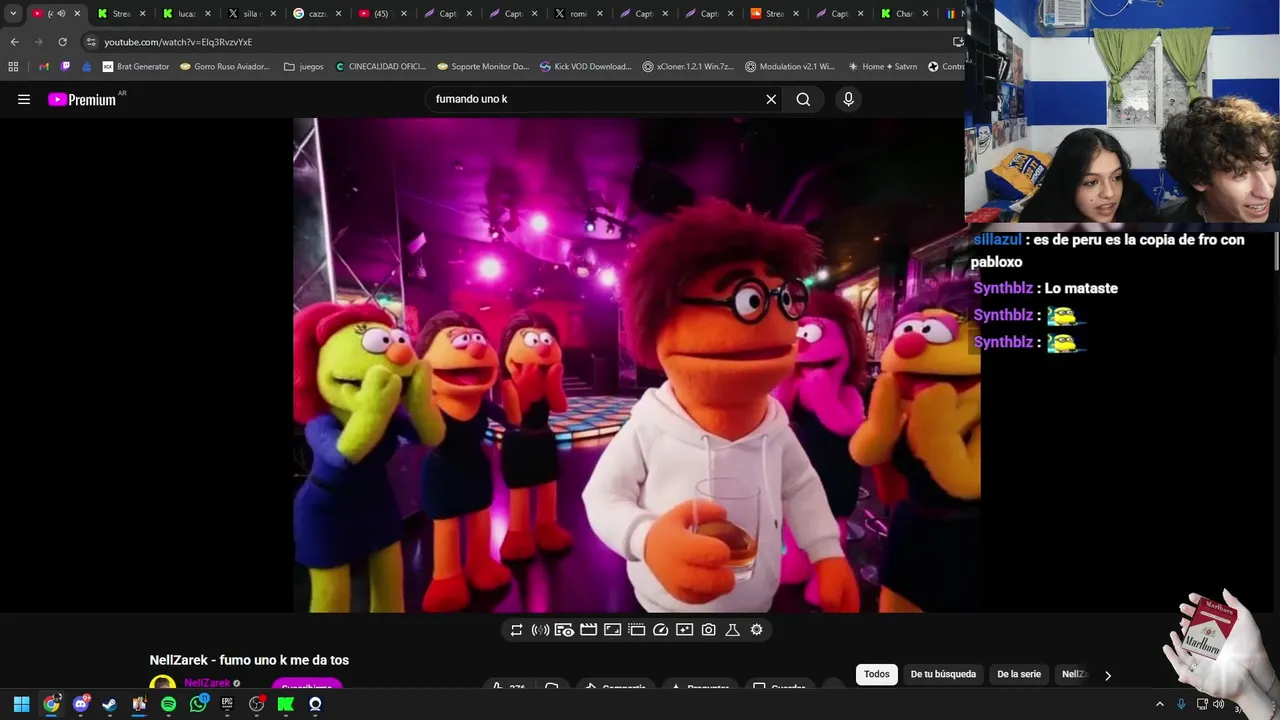Open the gear settings icon under the video

[x=756, y=630]
